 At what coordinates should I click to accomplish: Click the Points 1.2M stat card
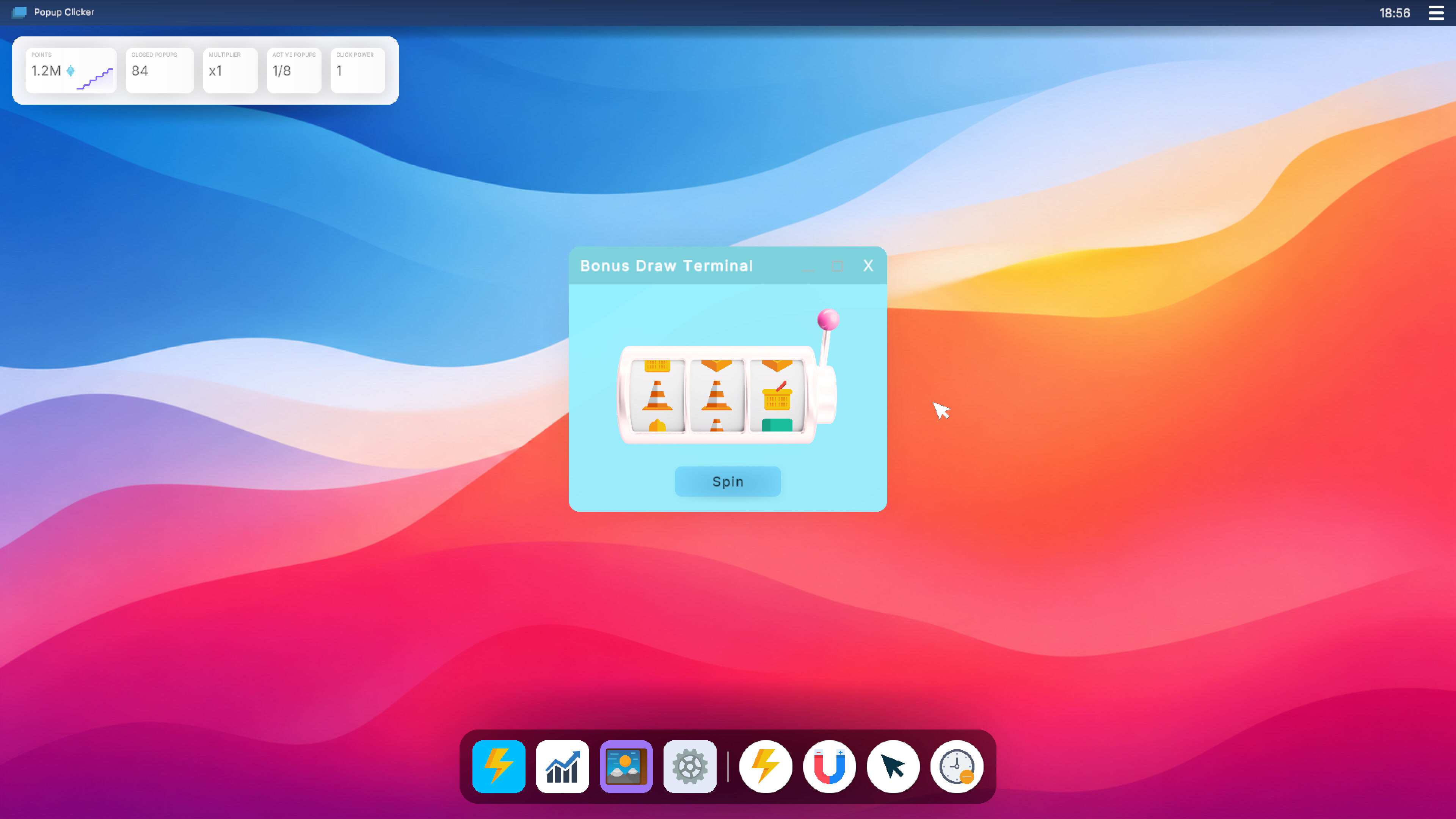[71, 70]
